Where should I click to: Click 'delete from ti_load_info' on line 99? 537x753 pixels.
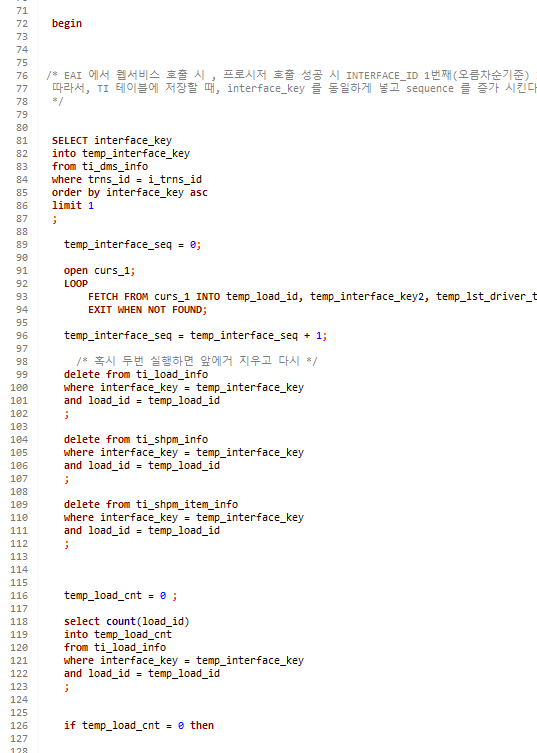click(x=136, y=375)
